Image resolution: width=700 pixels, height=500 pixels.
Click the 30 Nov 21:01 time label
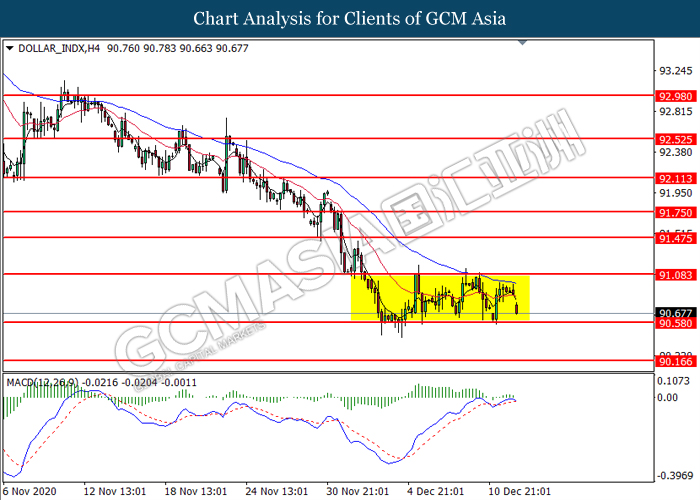358,492
